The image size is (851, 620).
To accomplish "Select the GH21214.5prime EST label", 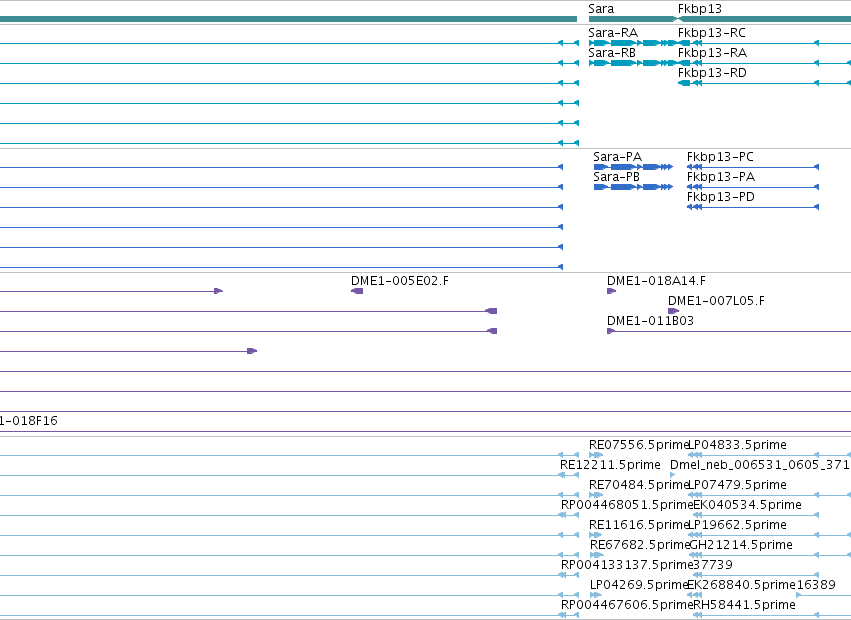I will pyautogui.click(x=741, y=545).
